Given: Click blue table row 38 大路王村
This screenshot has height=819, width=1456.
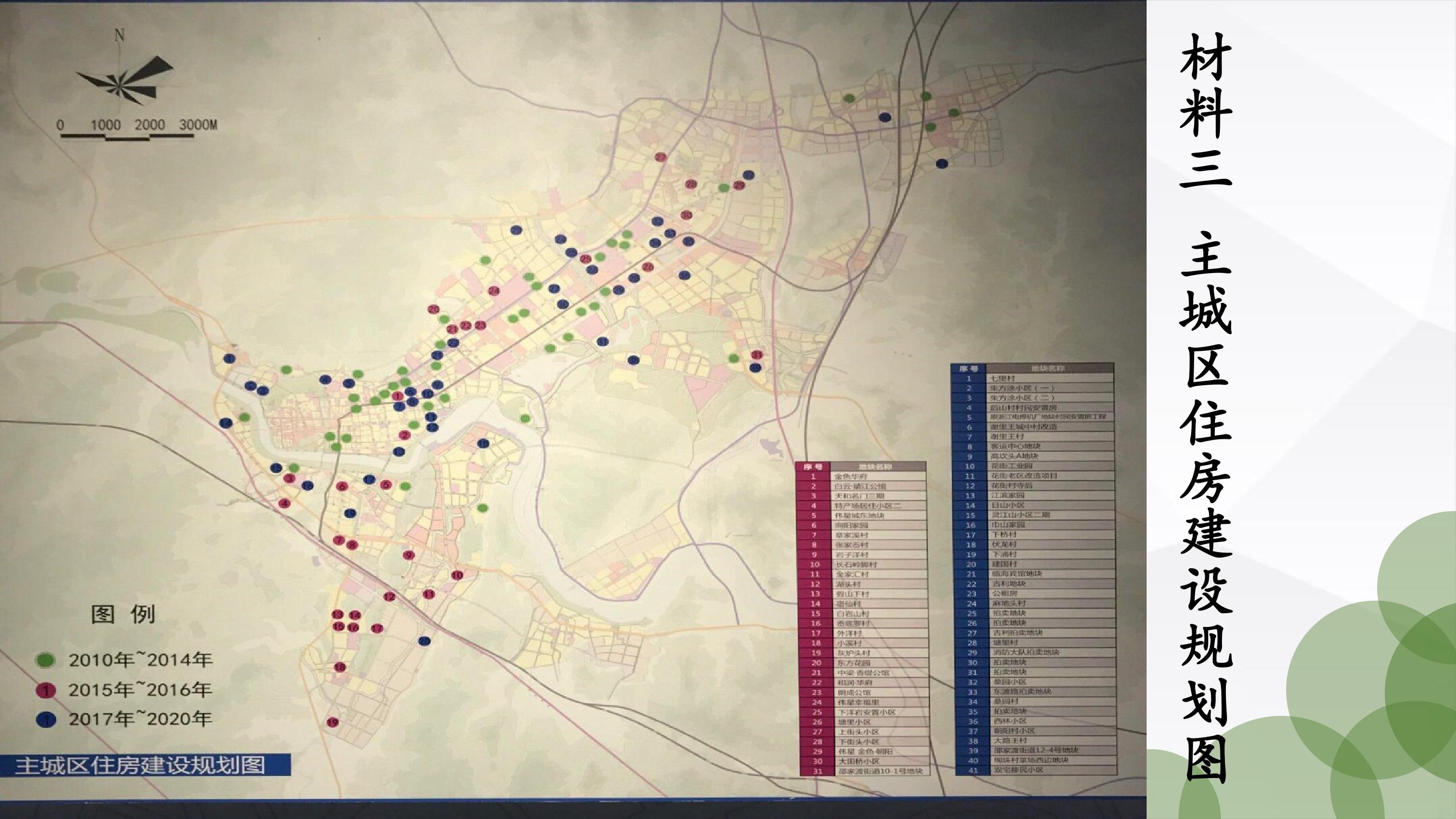Looking at the screenshot, I should click(x=1035, y=741).
